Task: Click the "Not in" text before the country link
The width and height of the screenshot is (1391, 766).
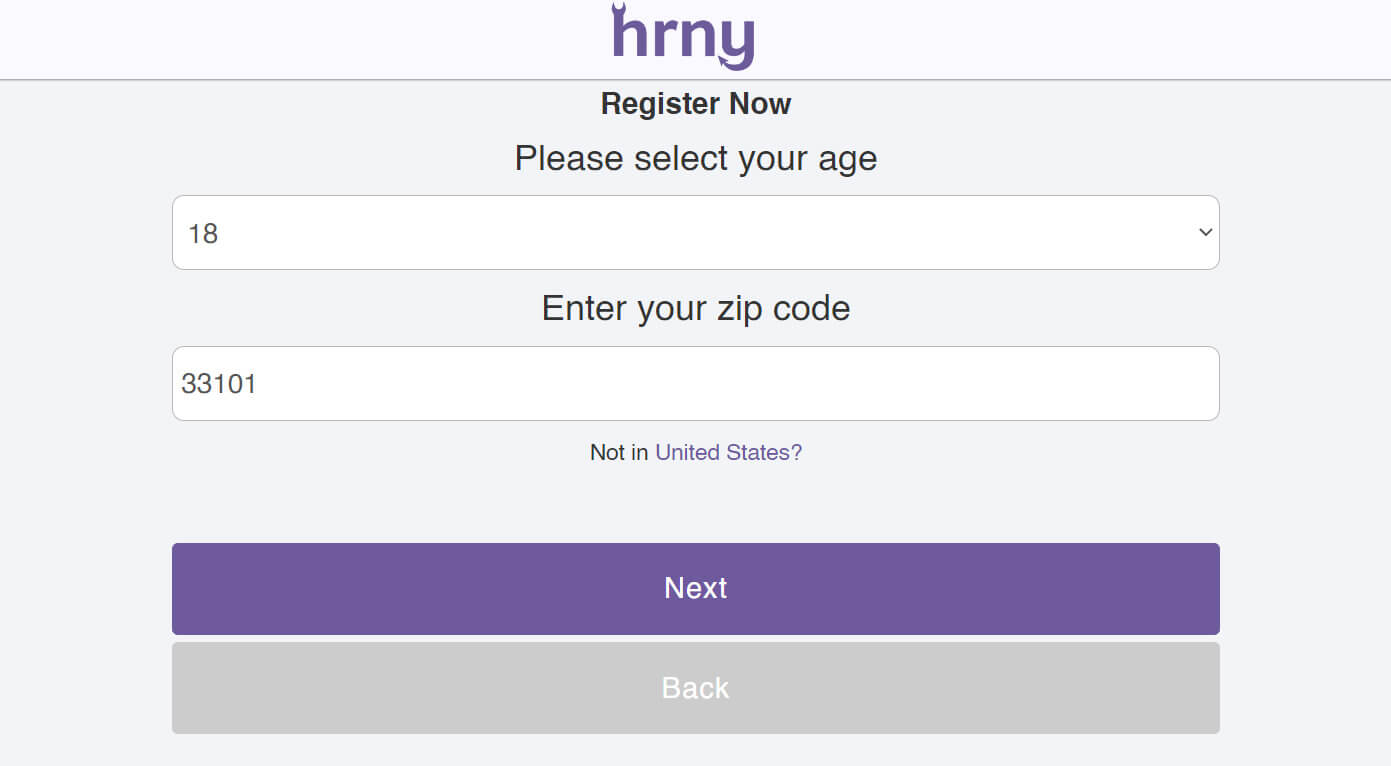Action: coord(619,453)
